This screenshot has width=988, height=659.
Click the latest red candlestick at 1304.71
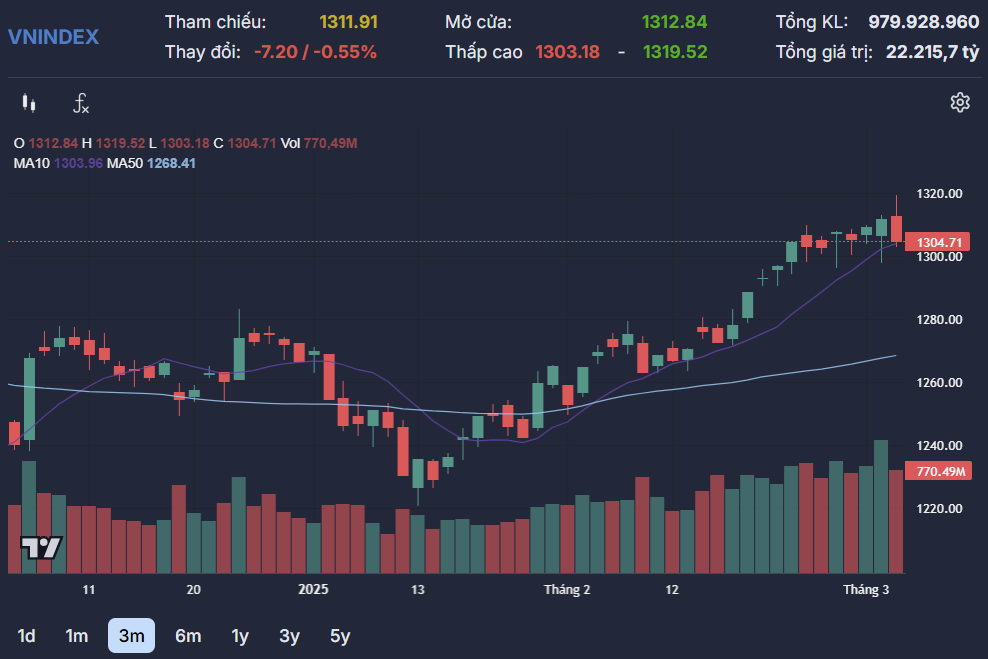[x=896, y=228]
